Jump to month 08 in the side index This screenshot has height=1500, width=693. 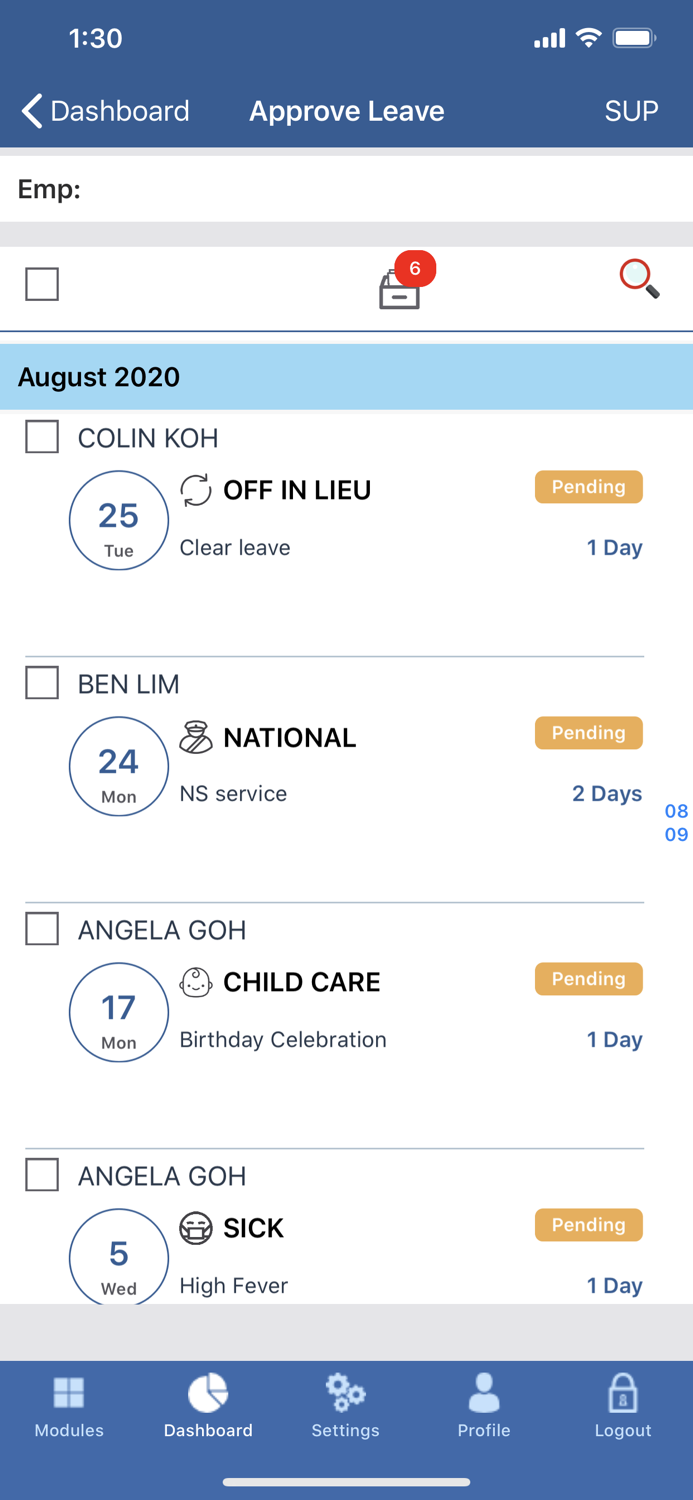(x=676, y=811)
